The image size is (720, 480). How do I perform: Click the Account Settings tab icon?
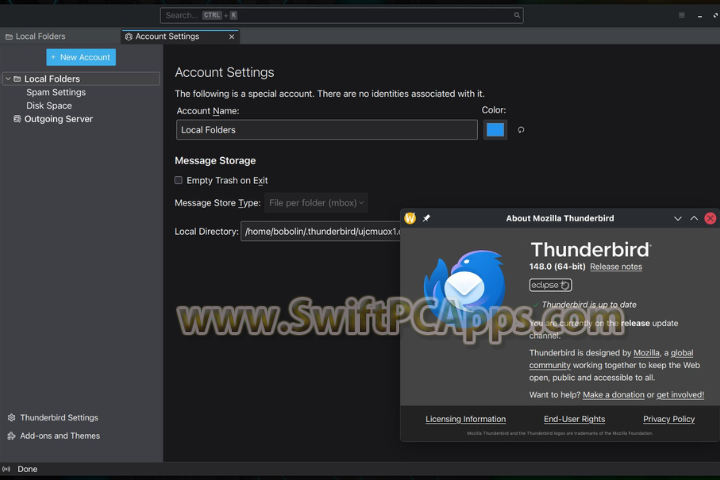(129, 37)
